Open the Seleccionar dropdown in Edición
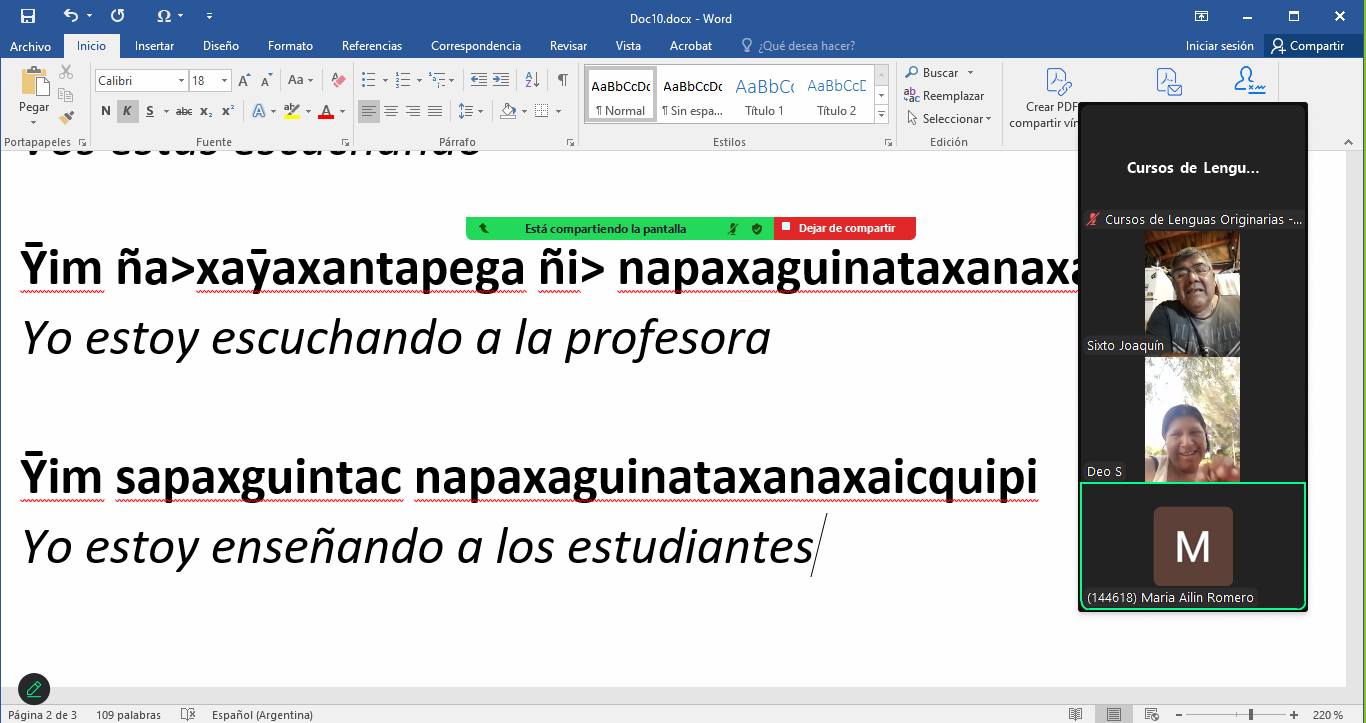The height and width of the screenshot is (723, 1366). (x=949, y=118)
